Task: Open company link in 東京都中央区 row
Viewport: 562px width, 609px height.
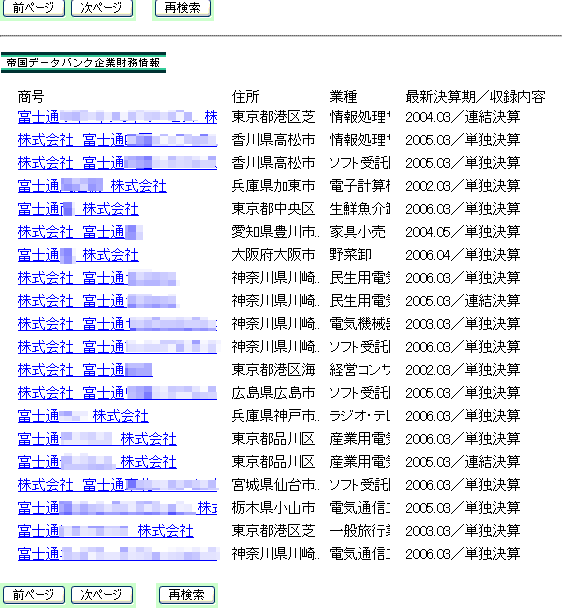Action: (78, 209)
